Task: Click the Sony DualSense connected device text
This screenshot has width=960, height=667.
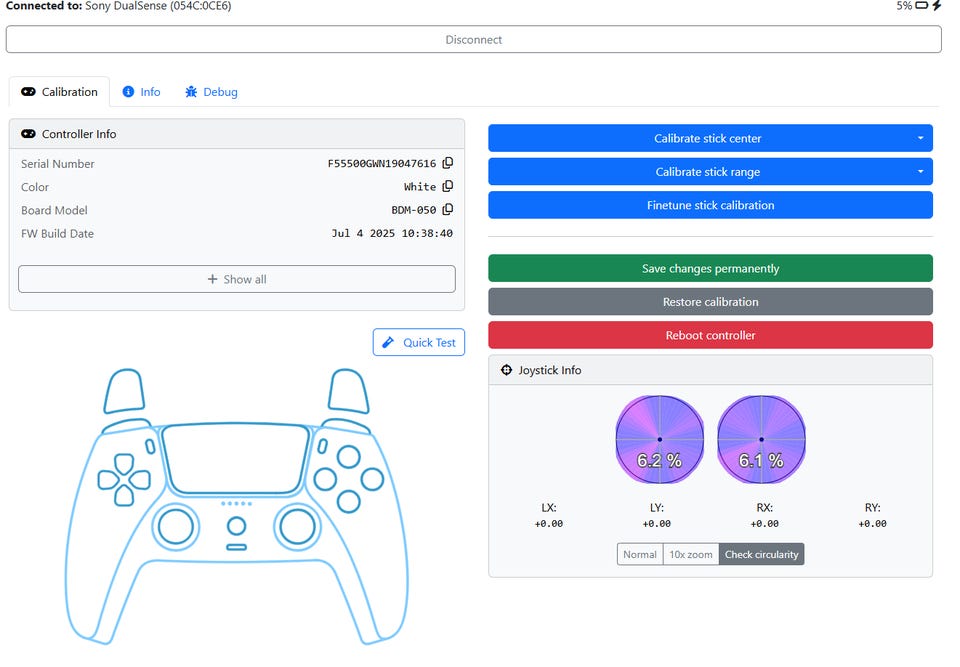Action: coord(160,6)
